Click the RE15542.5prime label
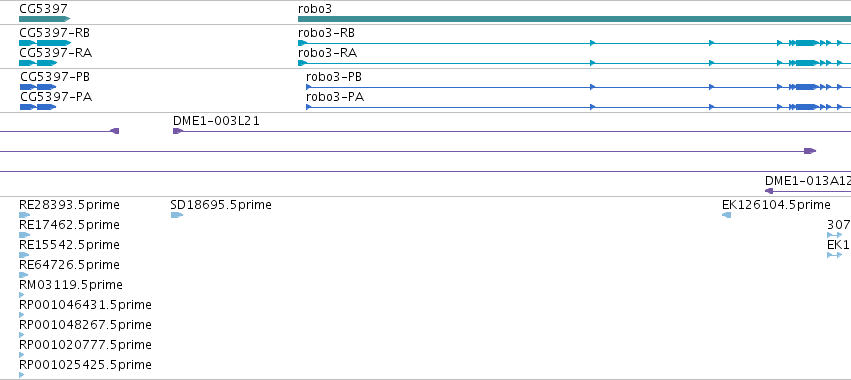Screen dimensions: 851x380 69,245
